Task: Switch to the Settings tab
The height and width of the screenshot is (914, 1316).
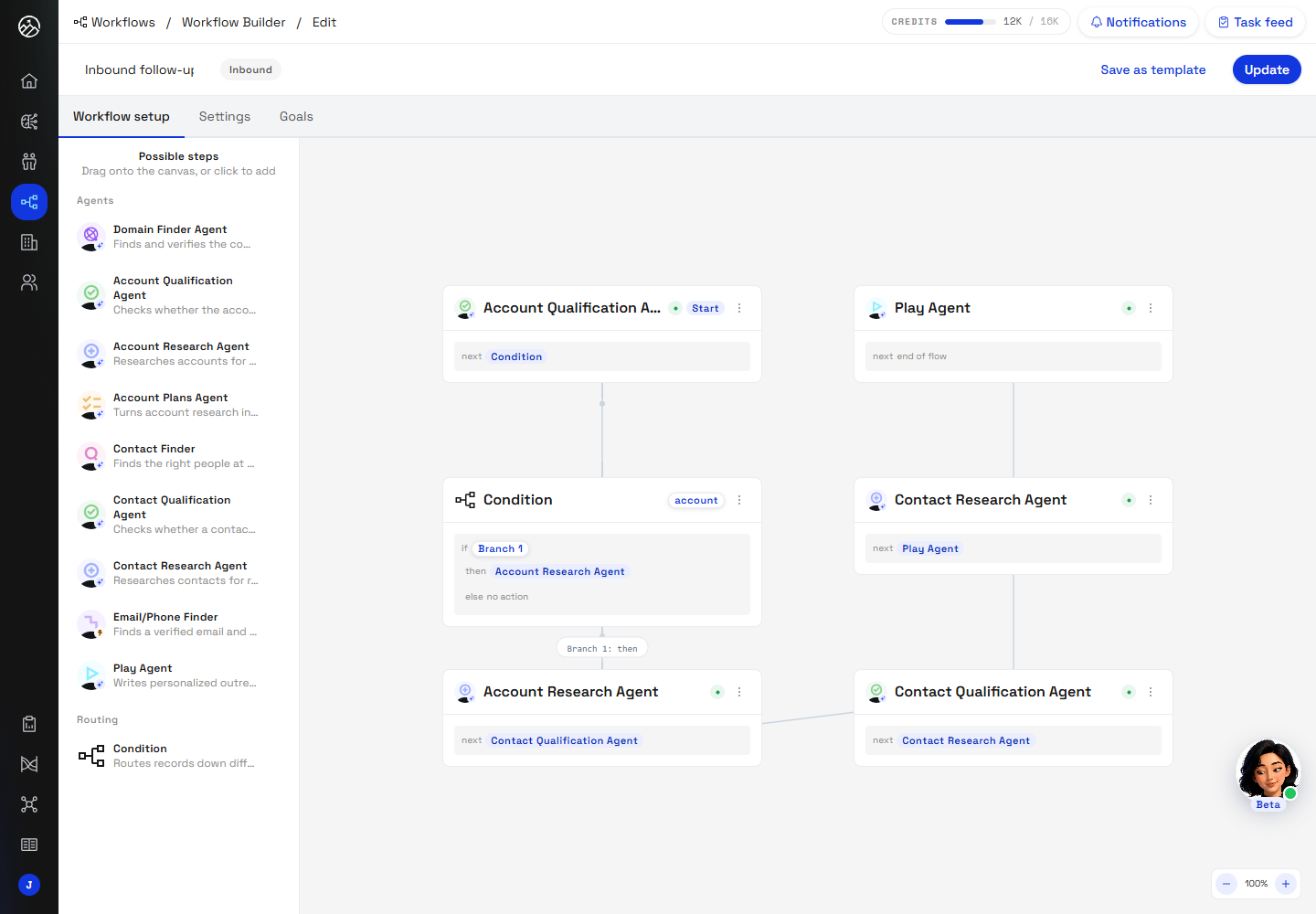Action: 225,116
